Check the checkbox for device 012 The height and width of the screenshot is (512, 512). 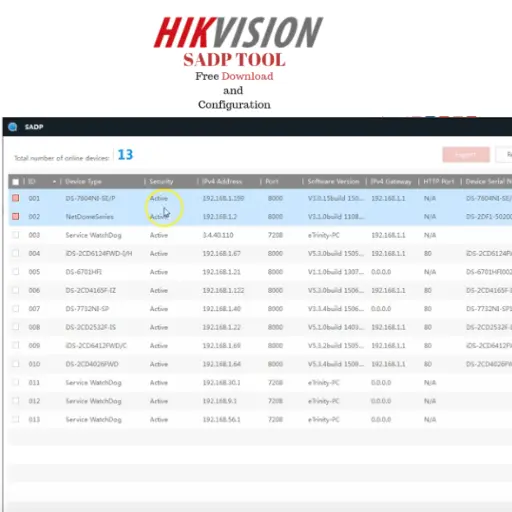pos(15,401)
